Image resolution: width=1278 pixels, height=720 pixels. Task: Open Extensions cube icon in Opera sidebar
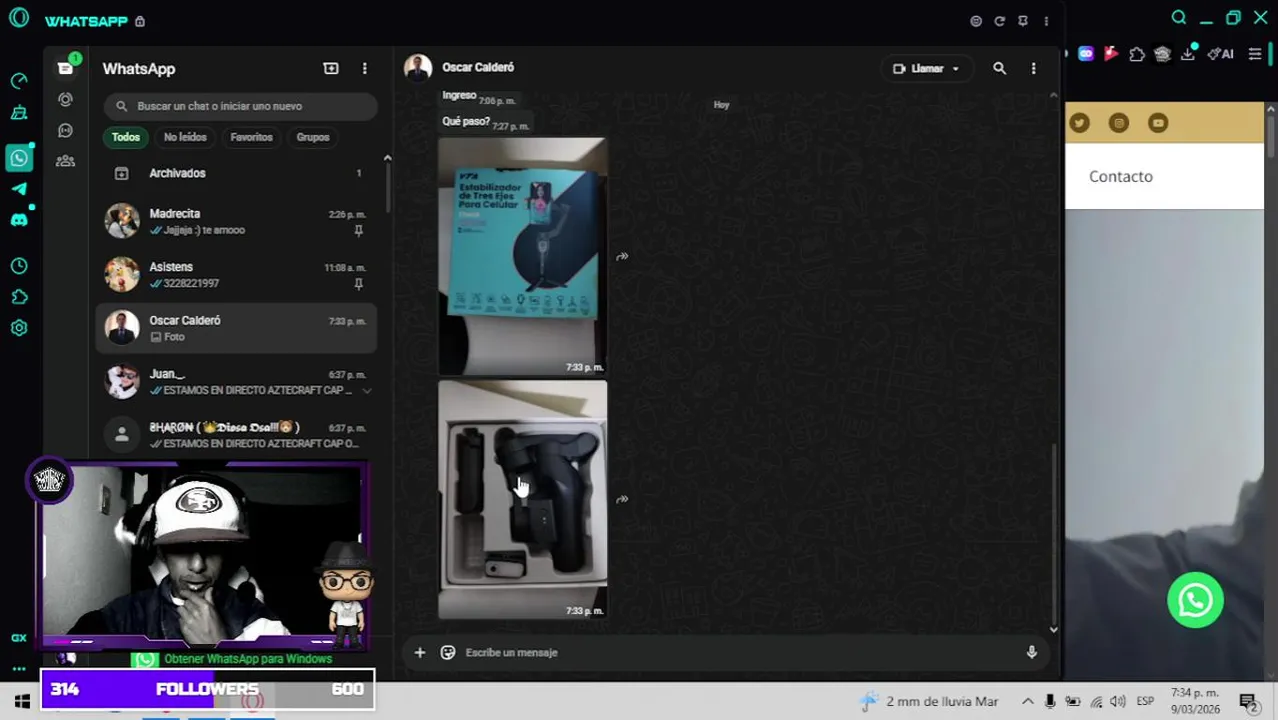click(19, 297)
